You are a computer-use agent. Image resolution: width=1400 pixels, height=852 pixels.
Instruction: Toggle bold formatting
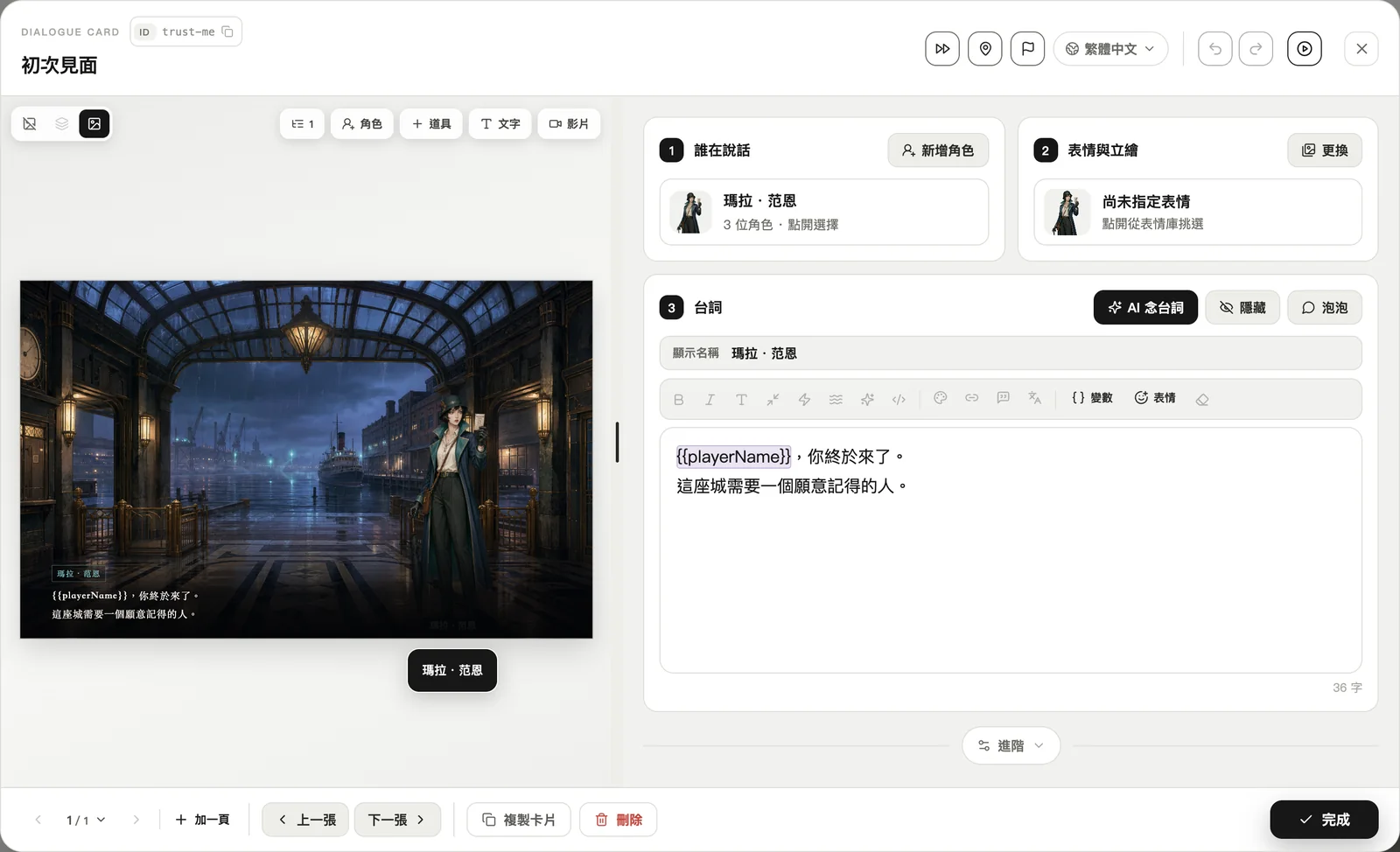click(678, 399)
